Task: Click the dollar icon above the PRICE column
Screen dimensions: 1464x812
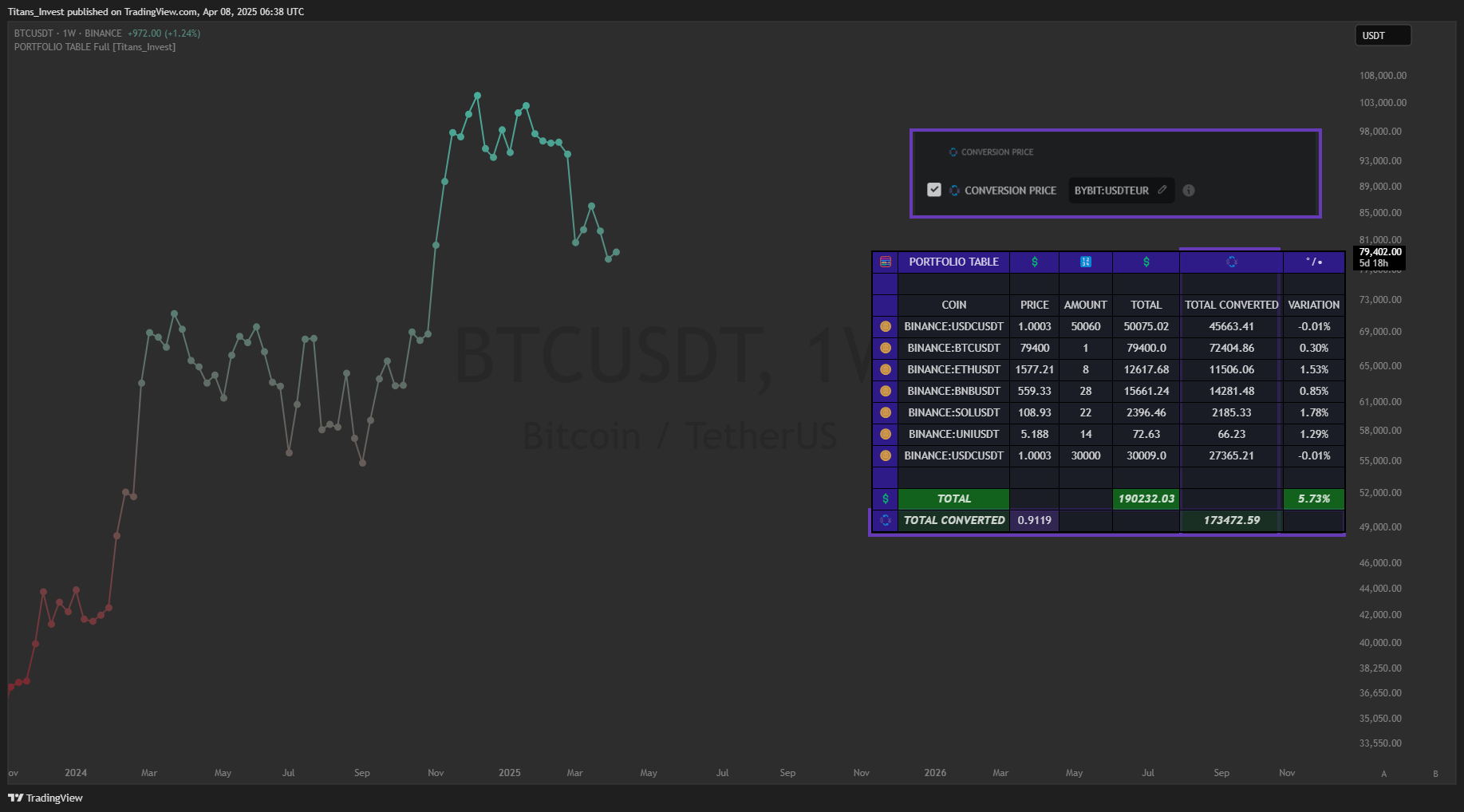Action: tap(1035, 262)
